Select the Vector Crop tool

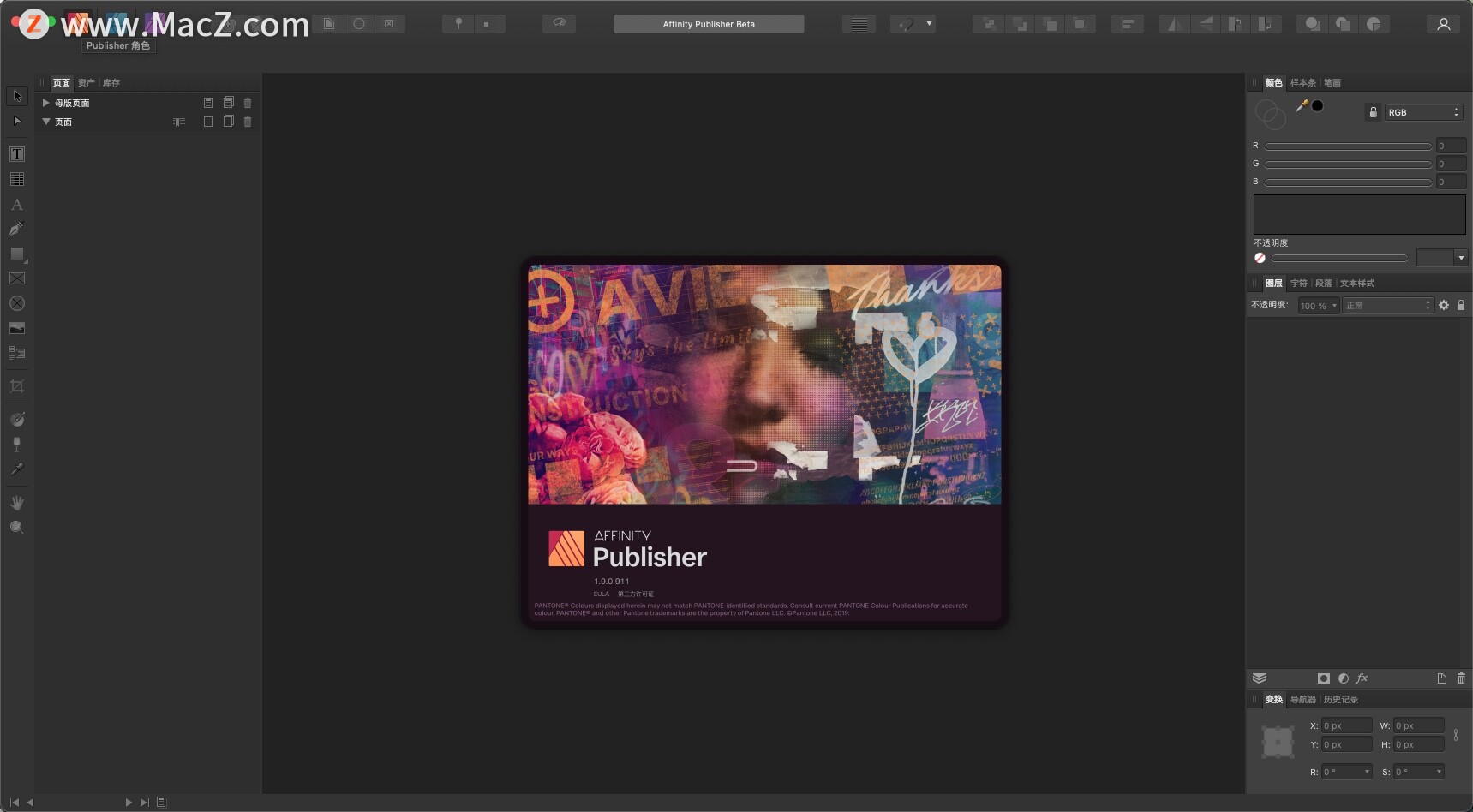[x=17, y=386]
